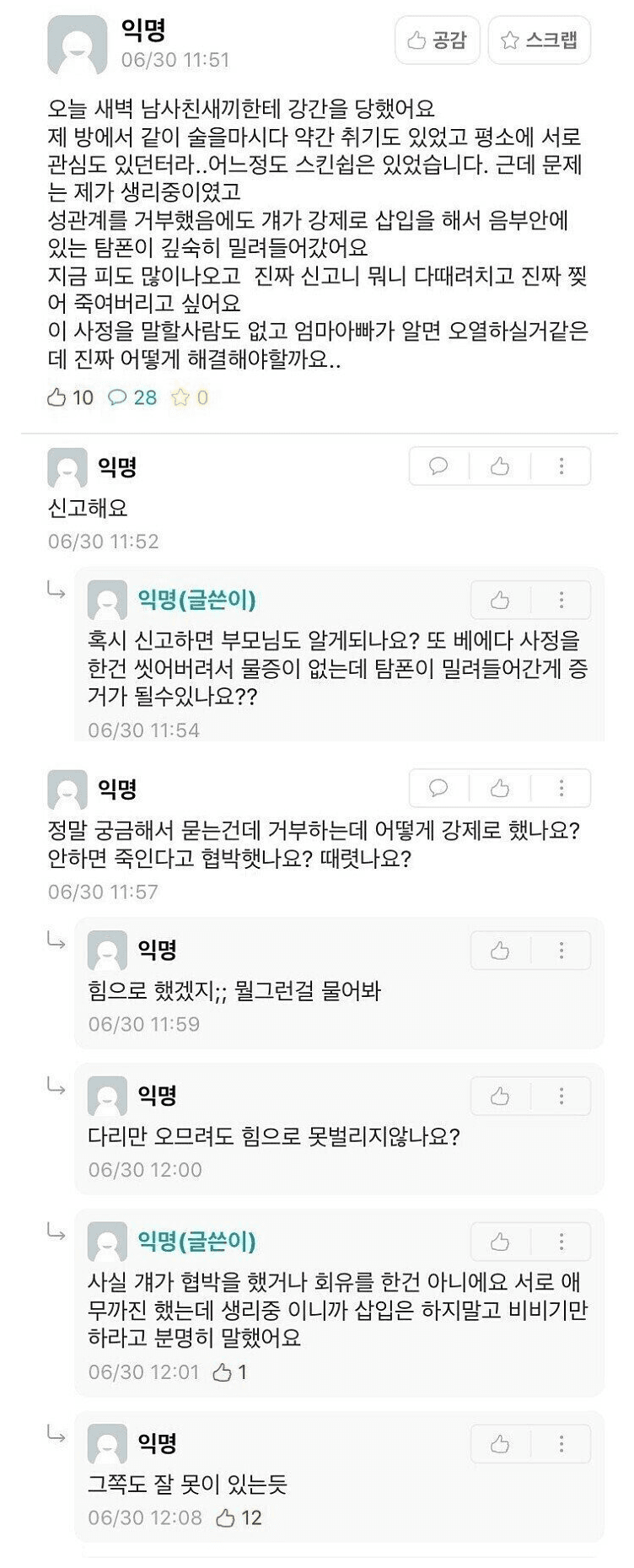Click thumbs-up button on the 12:01 author reply

click(500, 1242)
